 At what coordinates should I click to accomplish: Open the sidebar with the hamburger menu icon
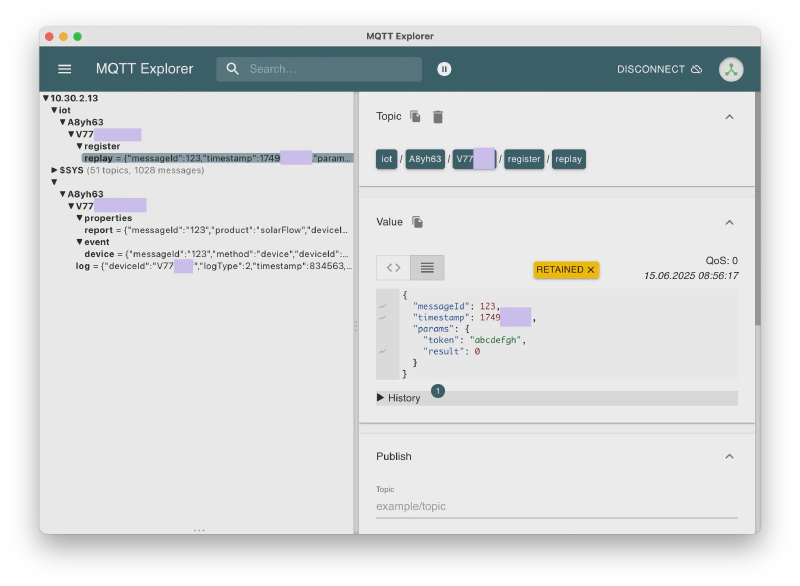[x=64, y=69]
